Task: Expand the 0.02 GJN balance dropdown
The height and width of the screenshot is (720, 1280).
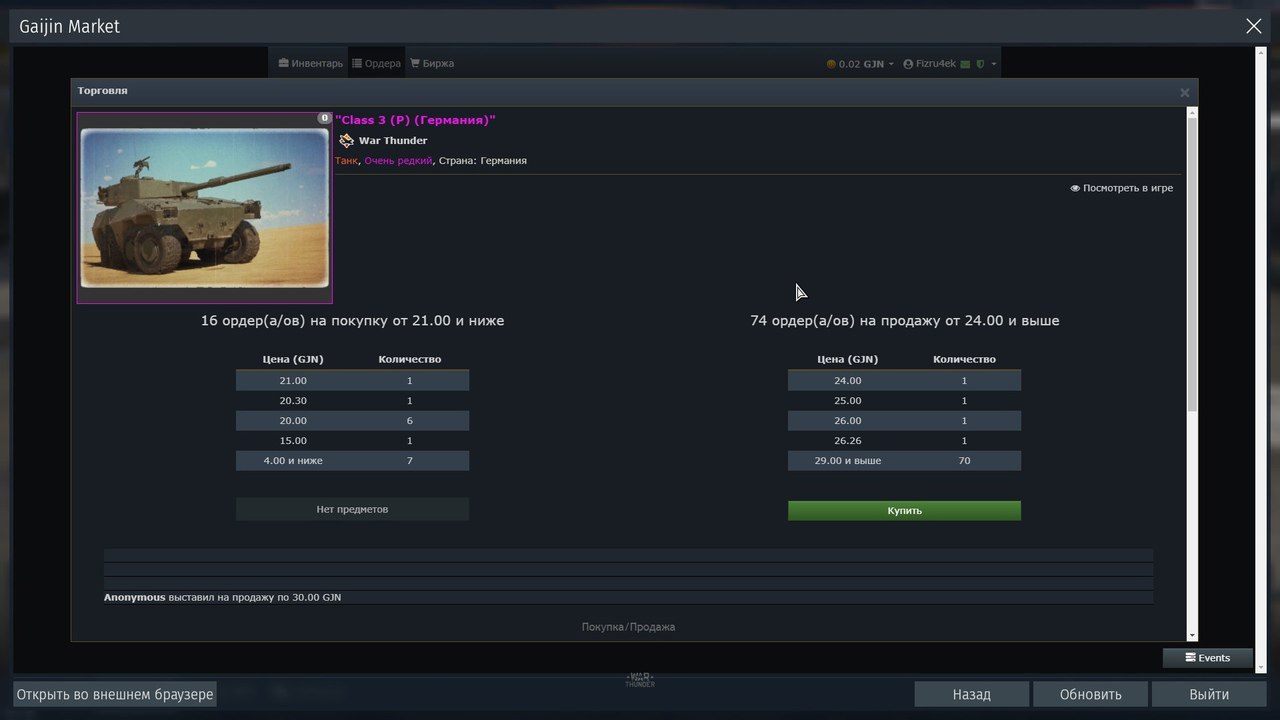Action: click(860, 64)
